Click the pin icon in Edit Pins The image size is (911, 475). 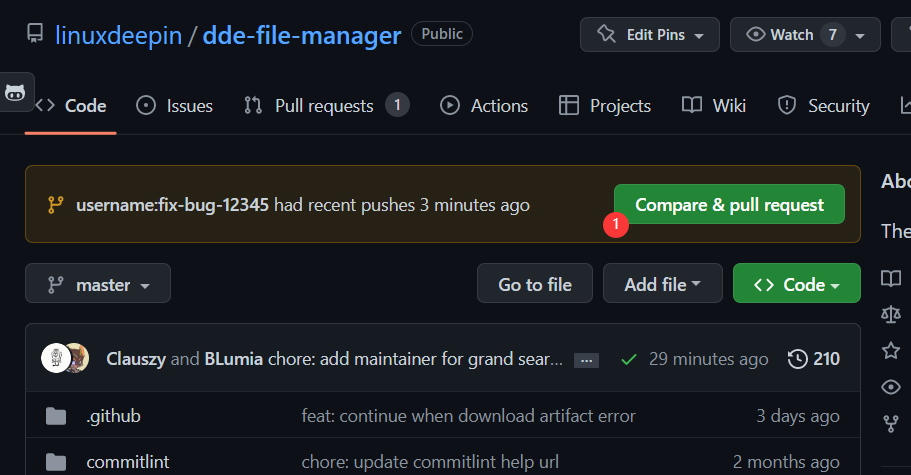(607, 34)
